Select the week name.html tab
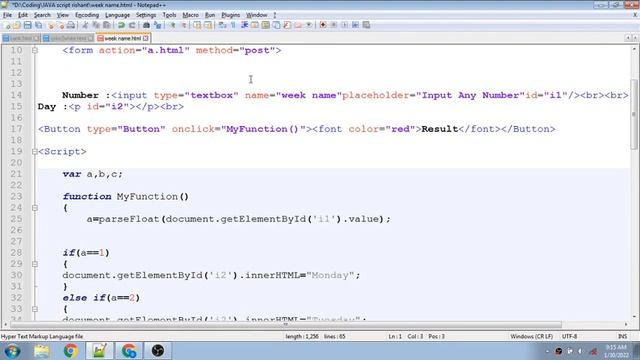The height and width of the screenshot is (360, 640). (x=122, y=38)
